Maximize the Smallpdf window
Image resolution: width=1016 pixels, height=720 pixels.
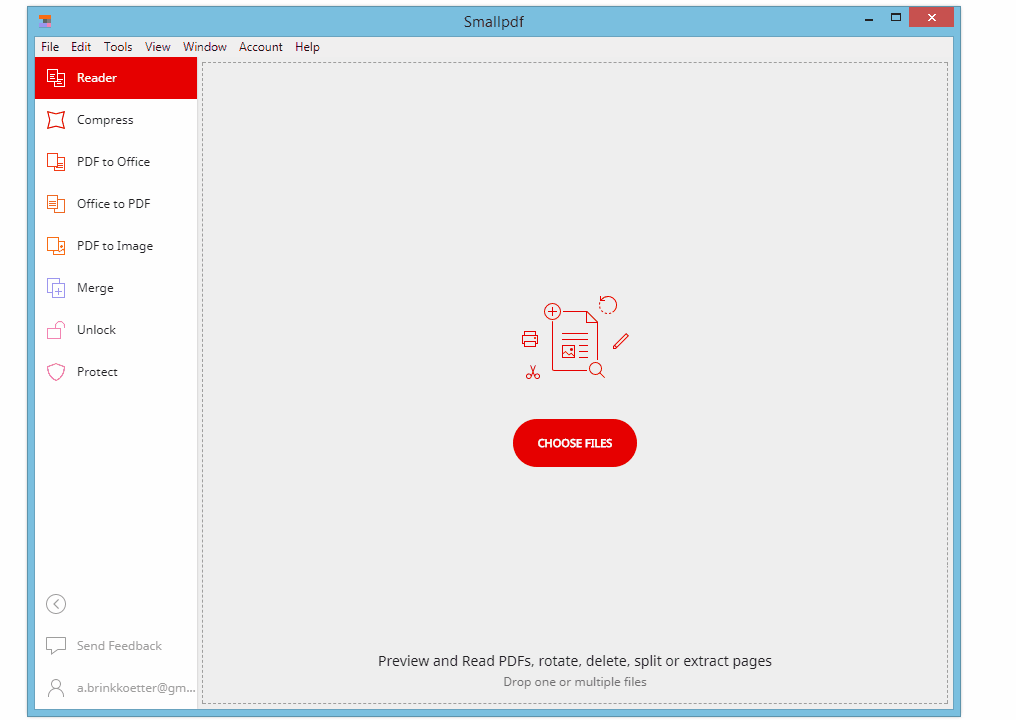click(895, 17)
